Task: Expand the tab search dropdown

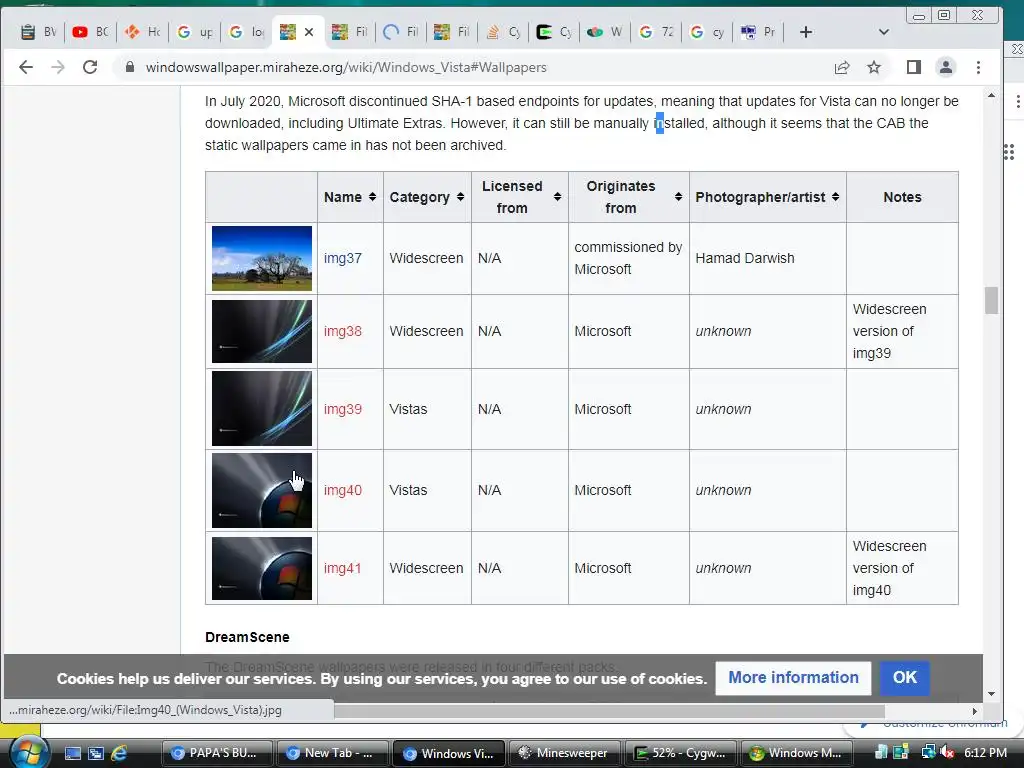Action: click(x=884, y=32)
